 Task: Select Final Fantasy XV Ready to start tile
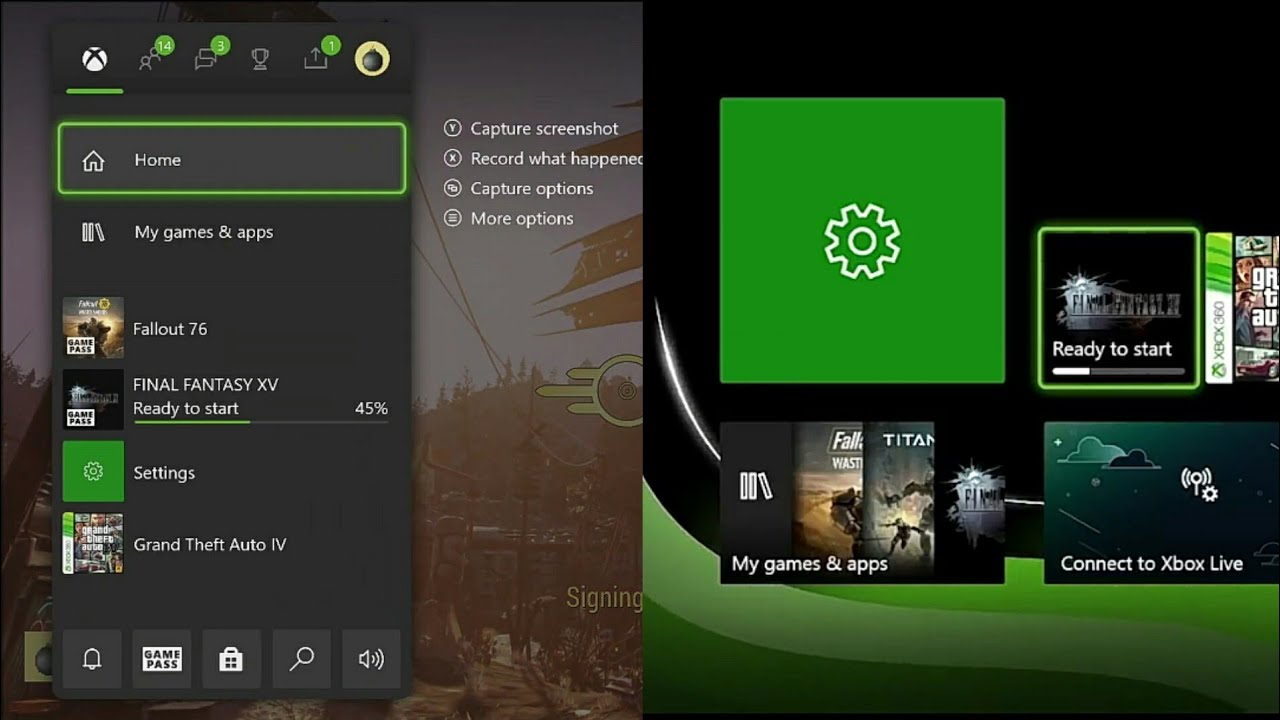[1118, 308]
